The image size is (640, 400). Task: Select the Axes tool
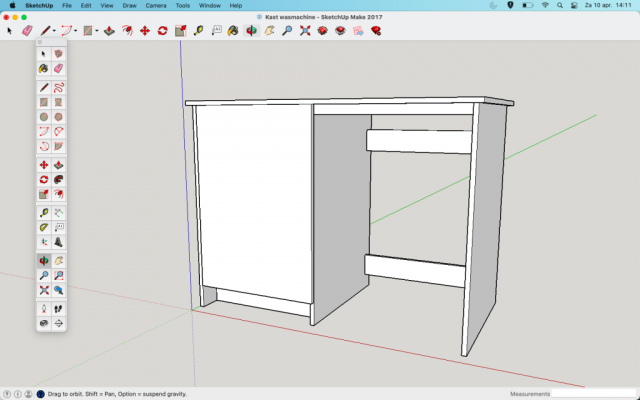tap(44, 242)
